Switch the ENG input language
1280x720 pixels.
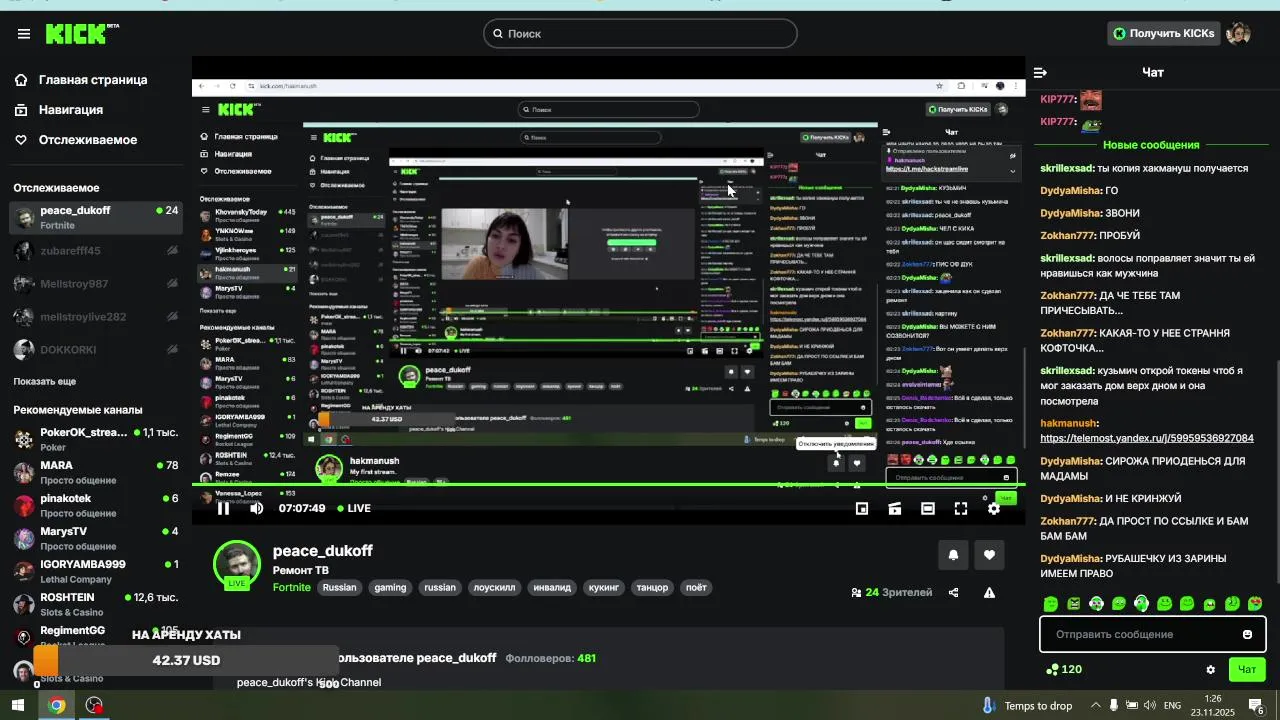(x=1174, y=705)
